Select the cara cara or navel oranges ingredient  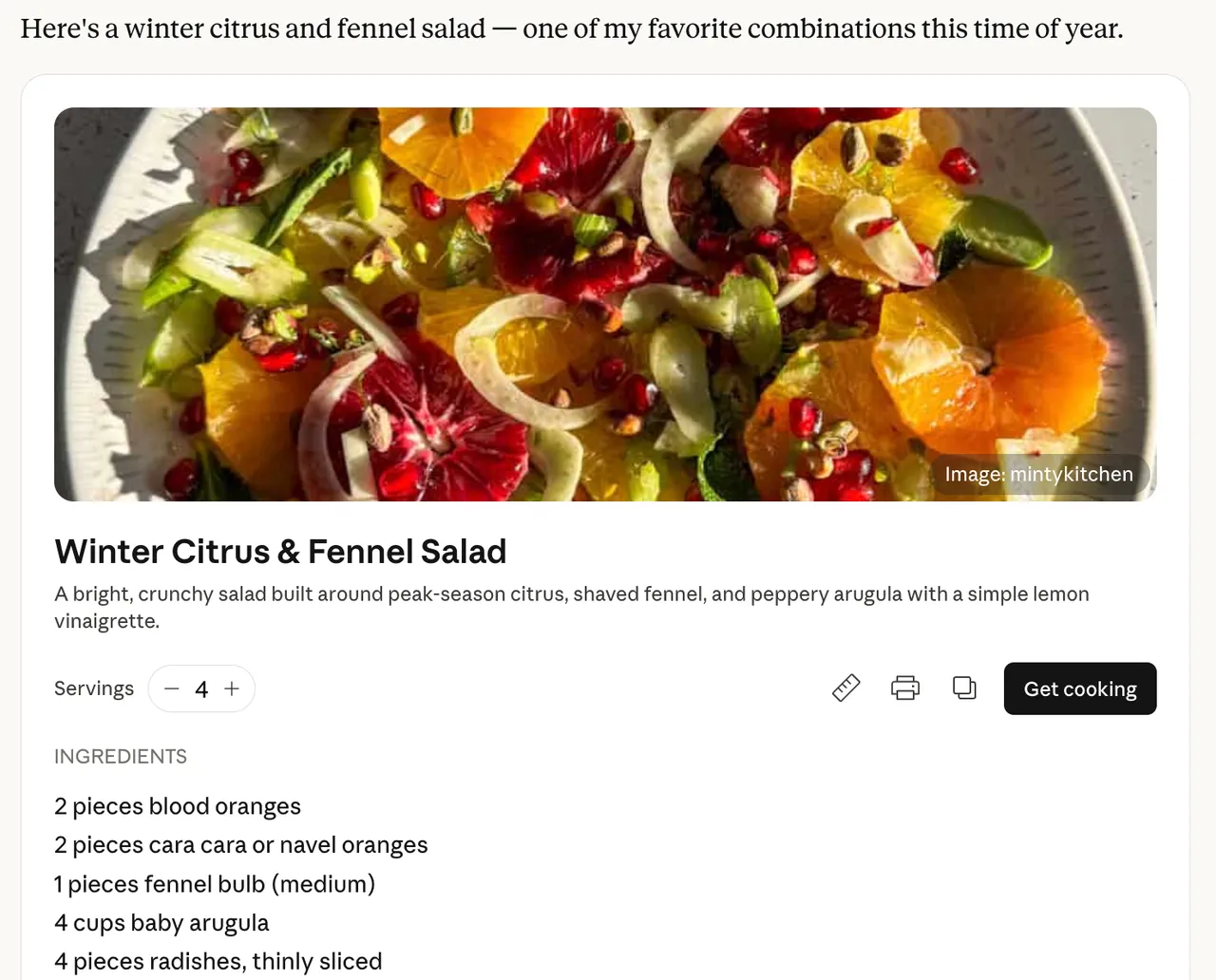click(x=241, y=845)
